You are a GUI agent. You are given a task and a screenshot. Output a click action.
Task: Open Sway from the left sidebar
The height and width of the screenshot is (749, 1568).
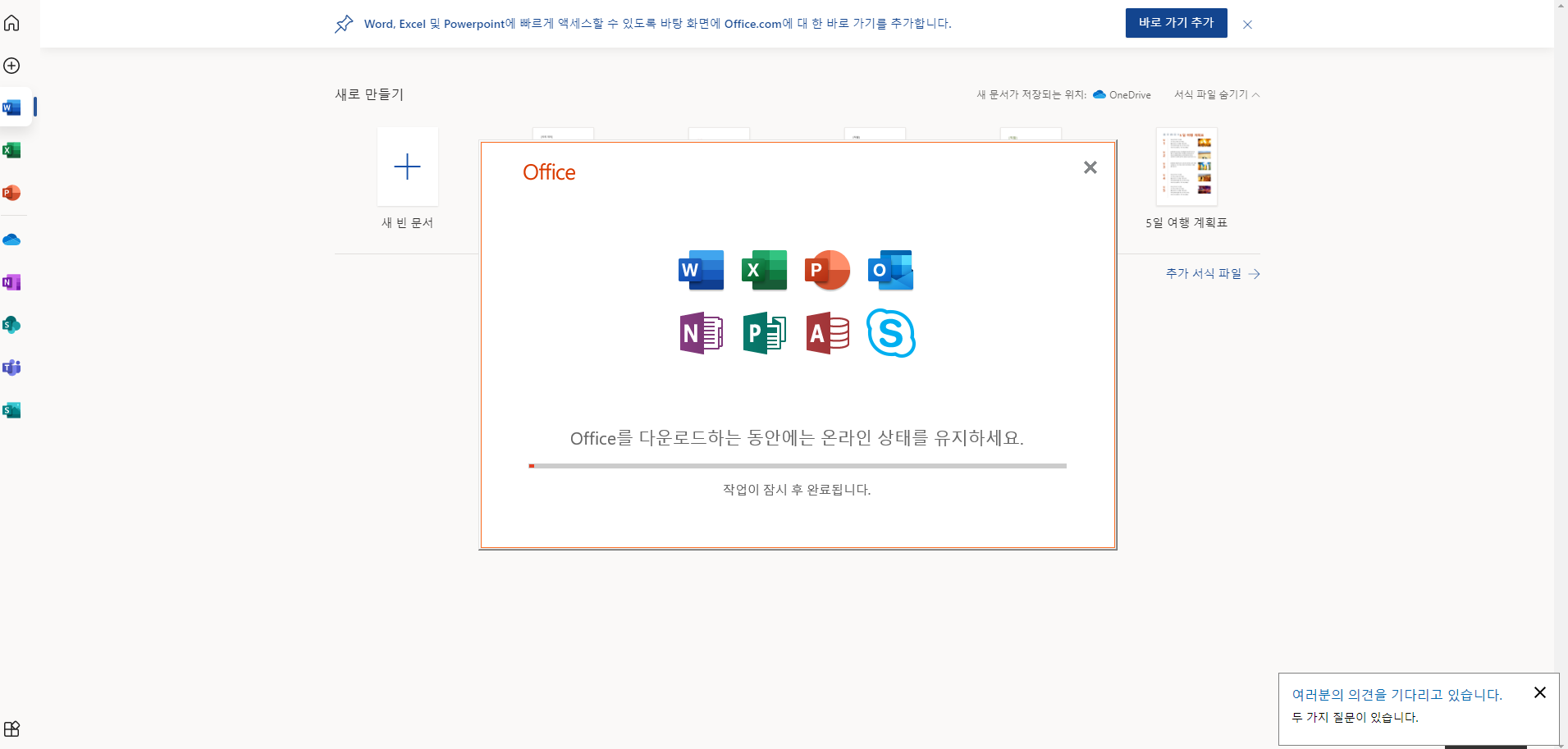(11, 410)
